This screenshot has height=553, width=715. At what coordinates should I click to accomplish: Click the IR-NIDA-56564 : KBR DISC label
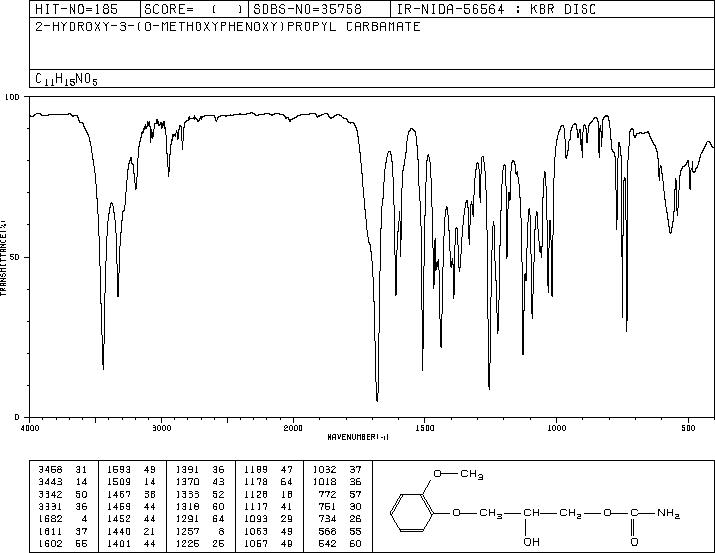coord(496,9)
